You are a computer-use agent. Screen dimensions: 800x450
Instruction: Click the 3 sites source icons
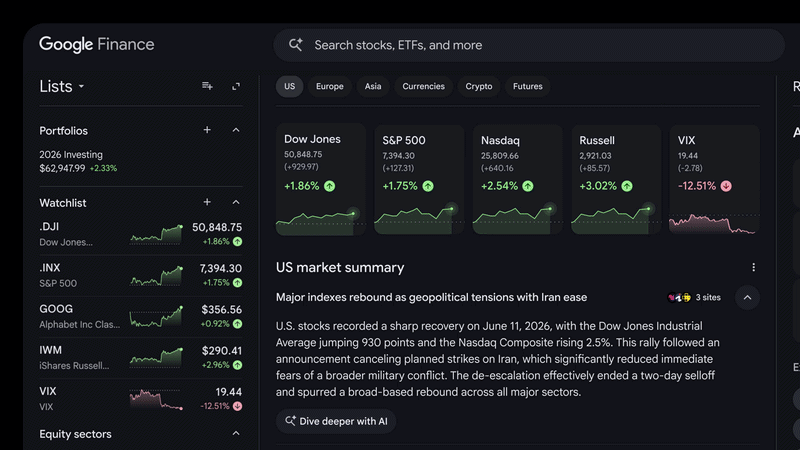click(679, 297)
